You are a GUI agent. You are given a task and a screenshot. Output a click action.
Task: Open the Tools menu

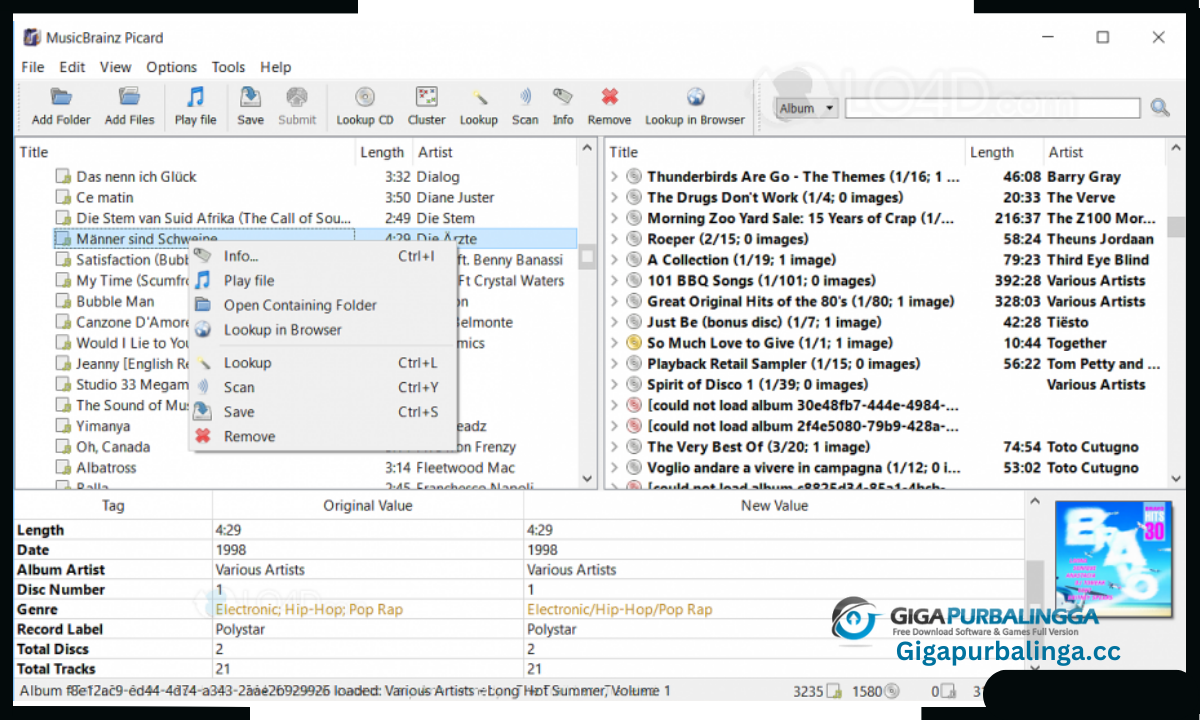coord(228,67)
